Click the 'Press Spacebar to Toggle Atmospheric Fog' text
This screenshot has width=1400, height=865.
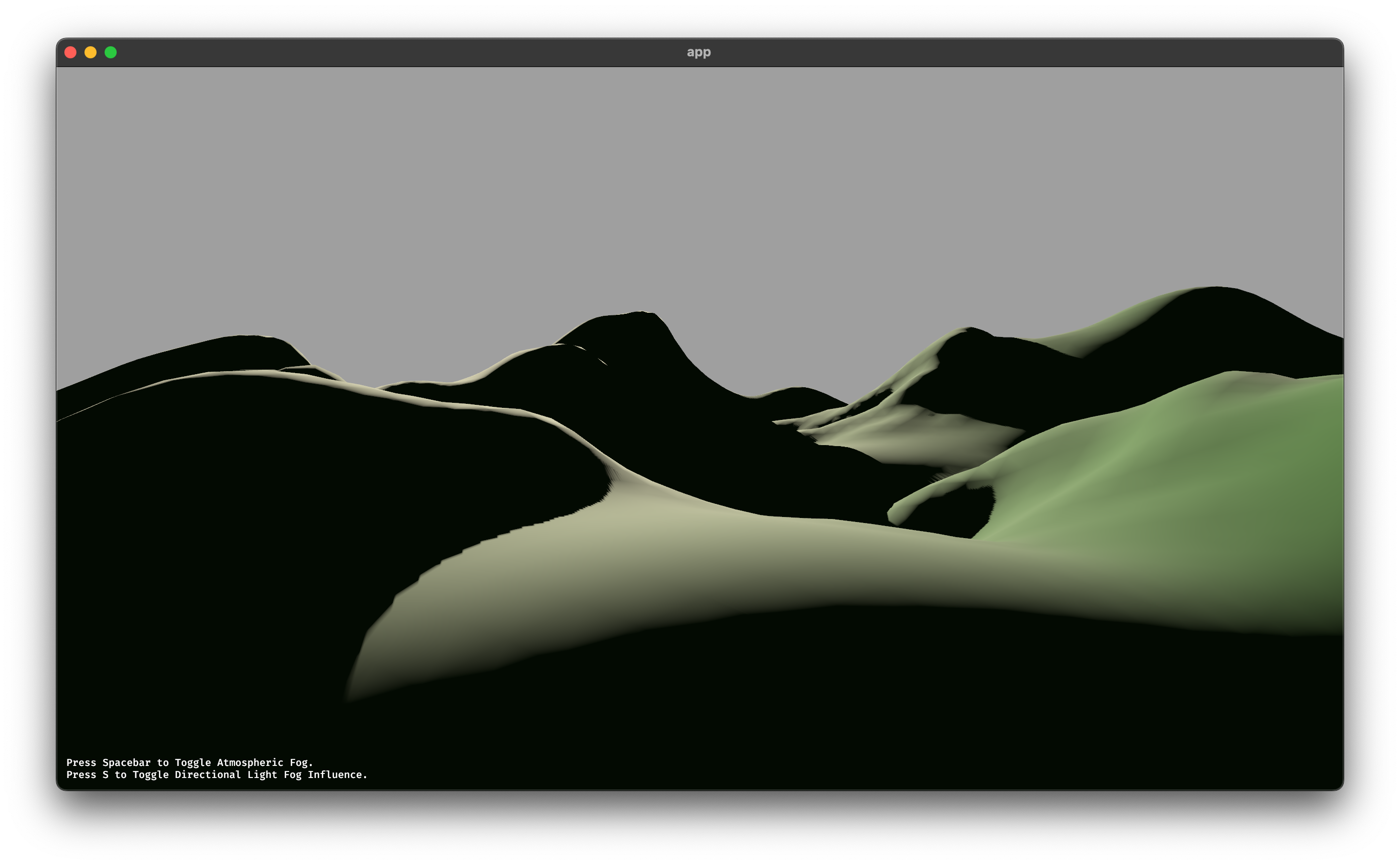point(189,762)
